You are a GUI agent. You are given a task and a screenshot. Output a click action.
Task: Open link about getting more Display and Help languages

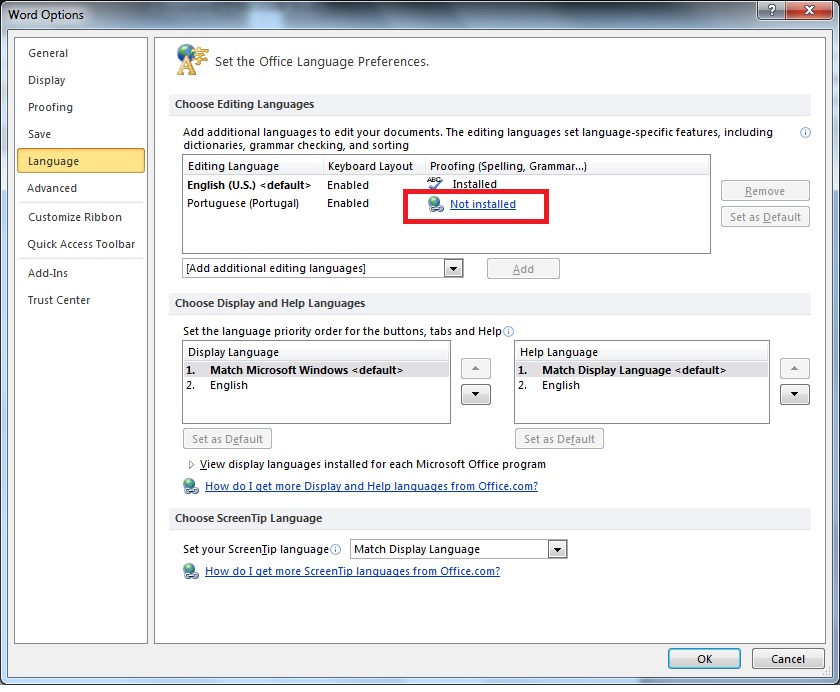coord(371,486)
